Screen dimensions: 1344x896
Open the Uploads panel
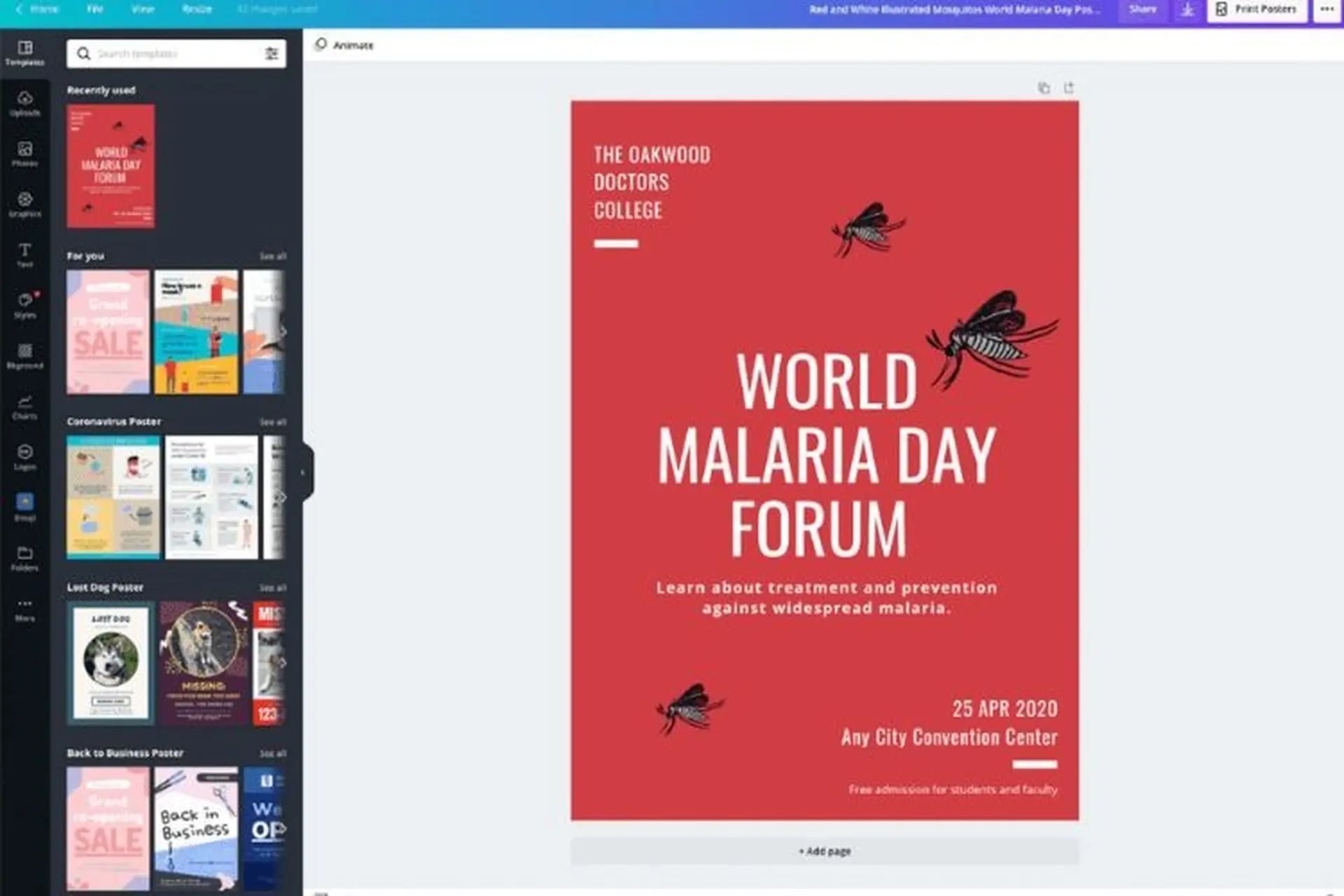click(x=24, y=103)
